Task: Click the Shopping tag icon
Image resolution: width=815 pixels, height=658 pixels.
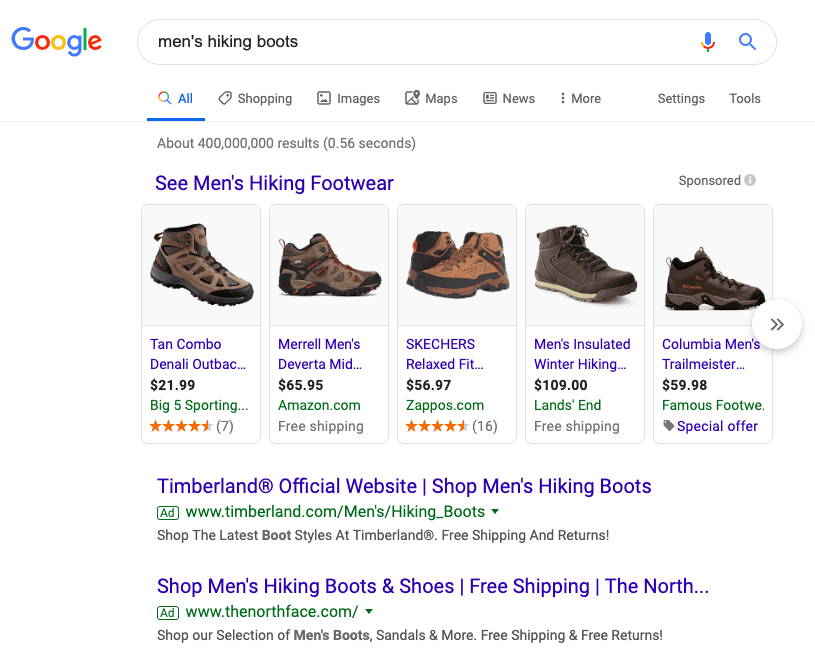Action: pos(225,98)
